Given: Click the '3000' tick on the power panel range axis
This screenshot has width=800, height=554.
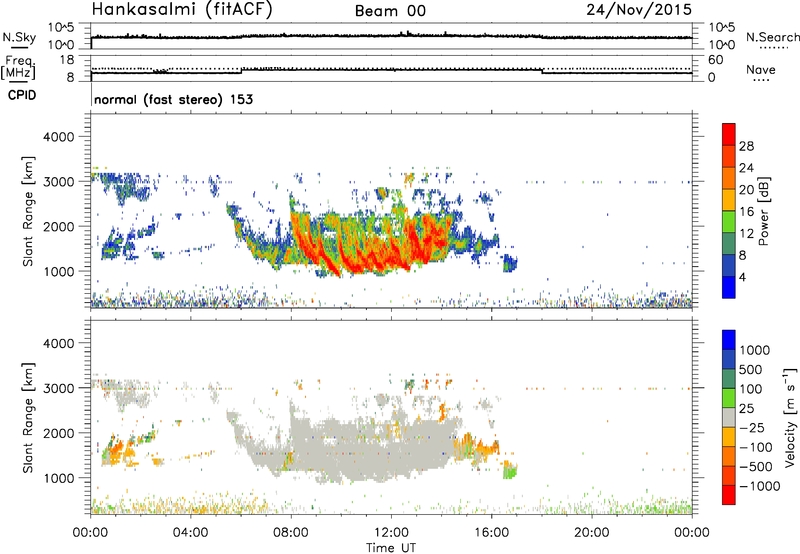Looking at the screenshot, I should [x=59, y=182].
